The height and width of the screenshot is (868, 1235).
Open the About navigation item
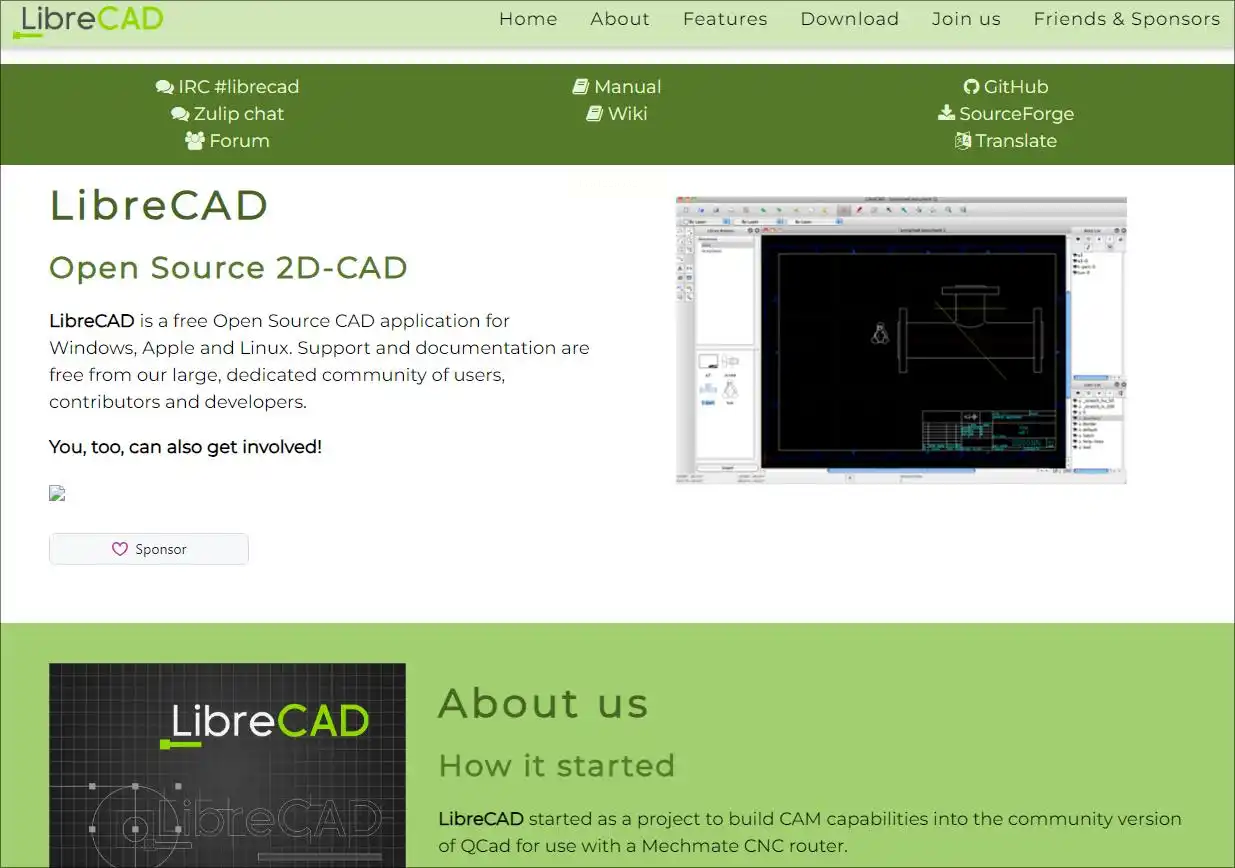620,19
